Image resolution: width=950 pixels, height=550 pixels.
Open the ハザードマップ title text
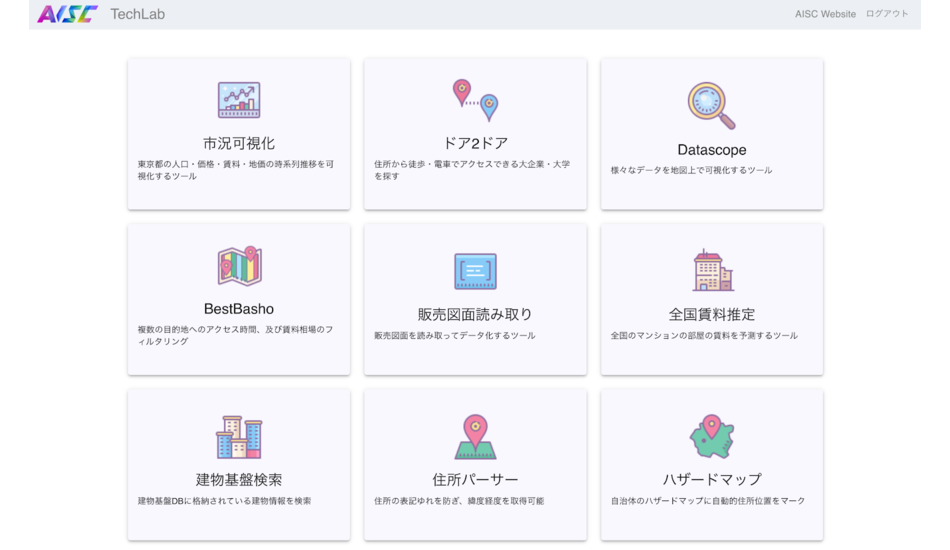click(712, 479)
